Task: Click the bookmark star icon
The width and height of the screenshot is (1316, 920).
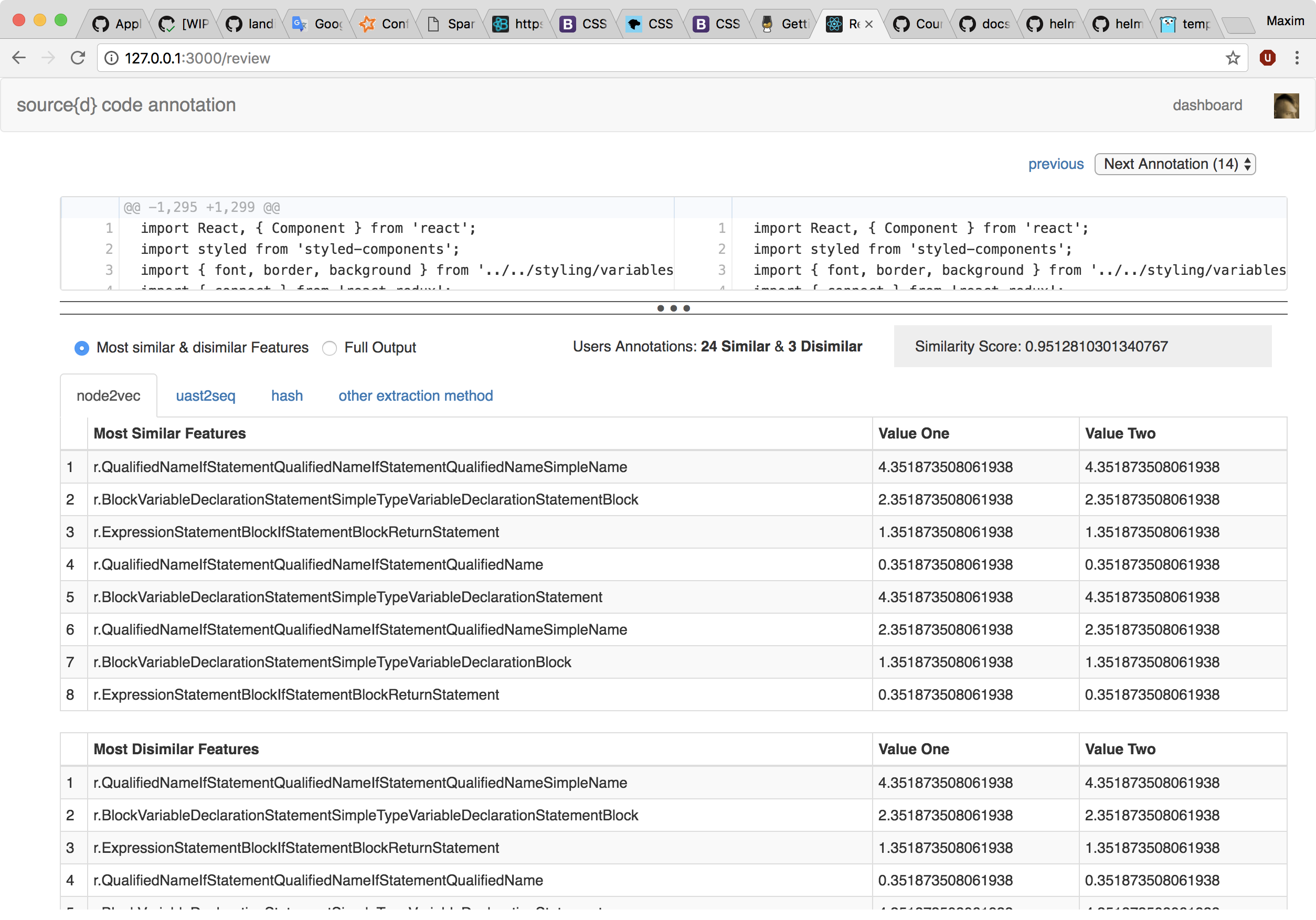Action: point(1233,58)
